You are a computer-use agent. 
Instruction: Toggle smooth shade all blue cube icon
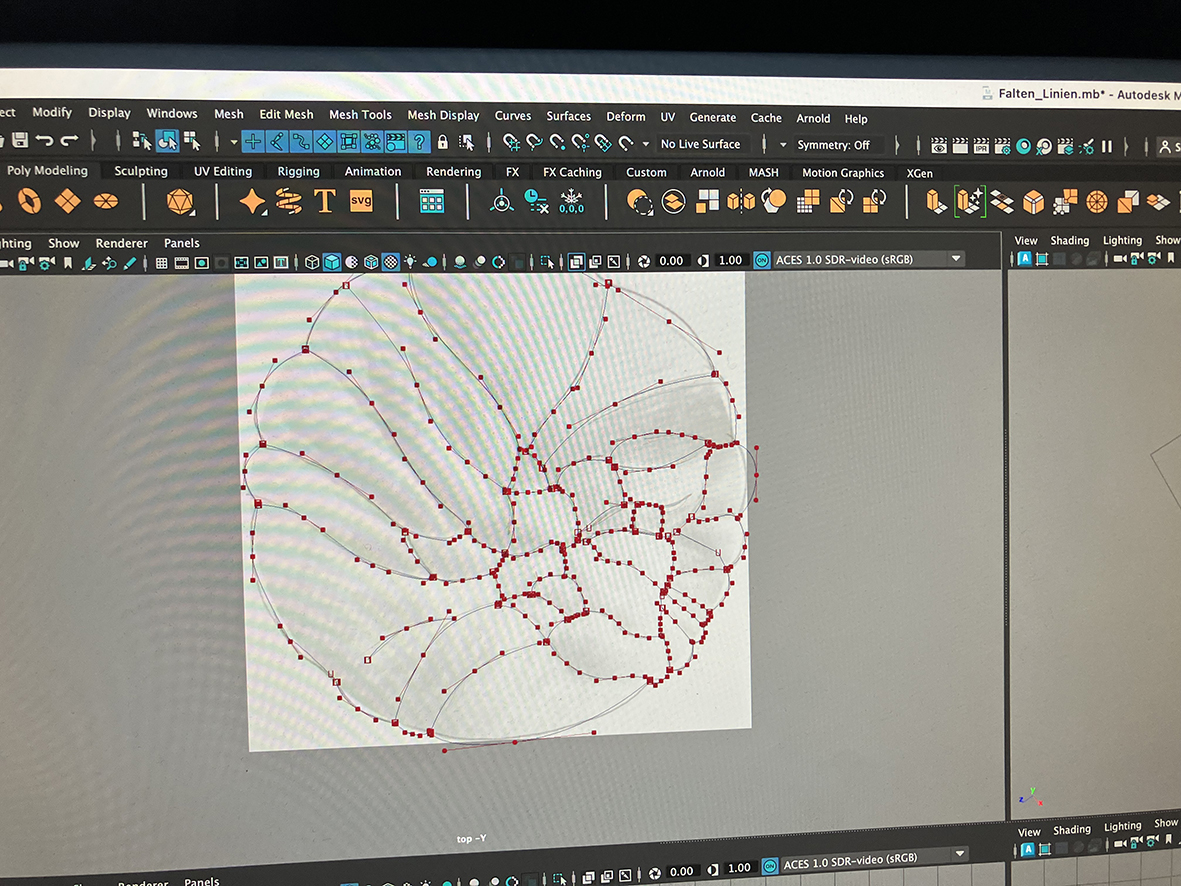click(x=331, y=262)
